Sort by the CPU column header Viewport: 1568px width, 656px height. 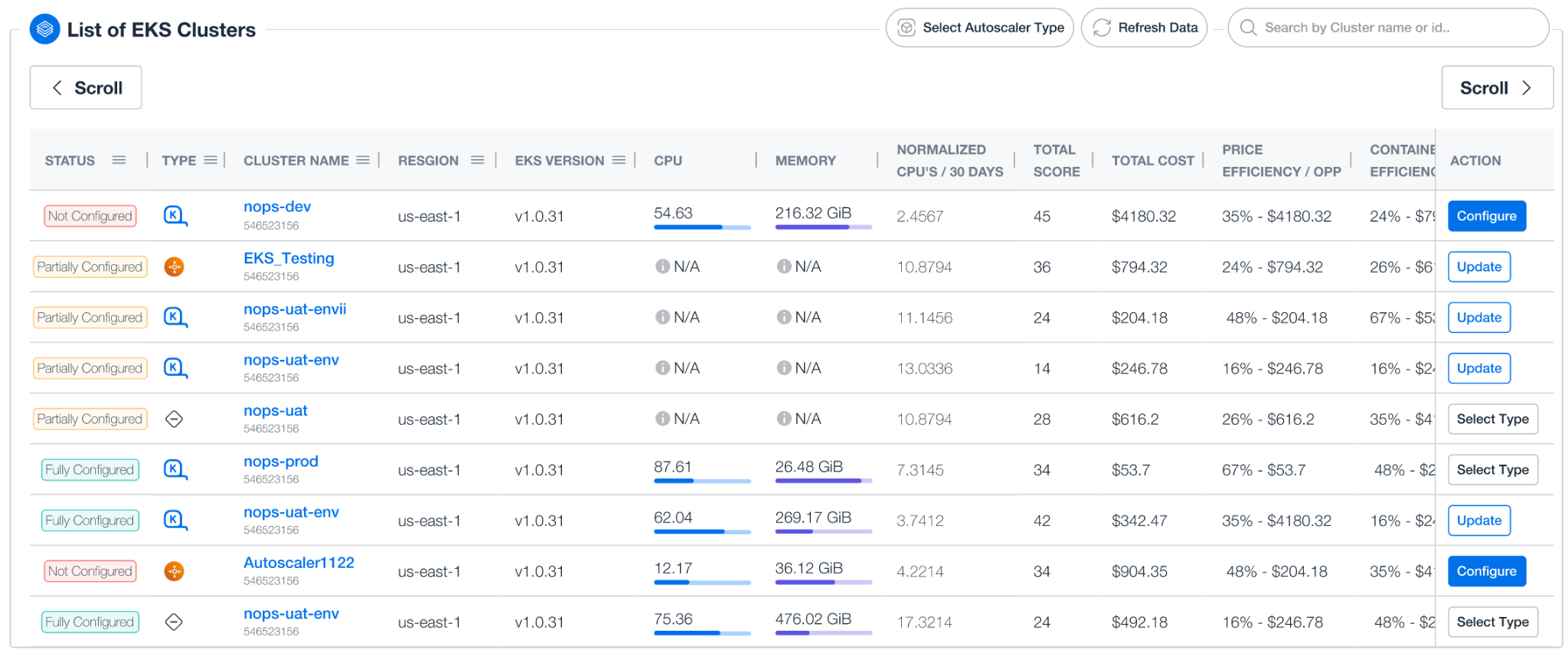click(668, 161)
